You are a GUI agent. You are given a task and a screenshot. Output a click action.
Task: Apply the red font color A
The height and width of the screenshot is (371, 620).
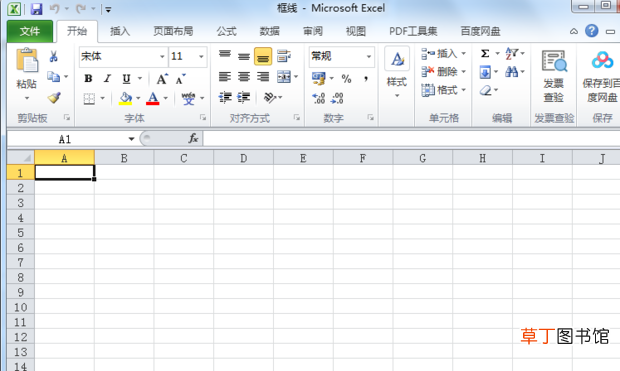pyautogui.click(x=153, y=98)
